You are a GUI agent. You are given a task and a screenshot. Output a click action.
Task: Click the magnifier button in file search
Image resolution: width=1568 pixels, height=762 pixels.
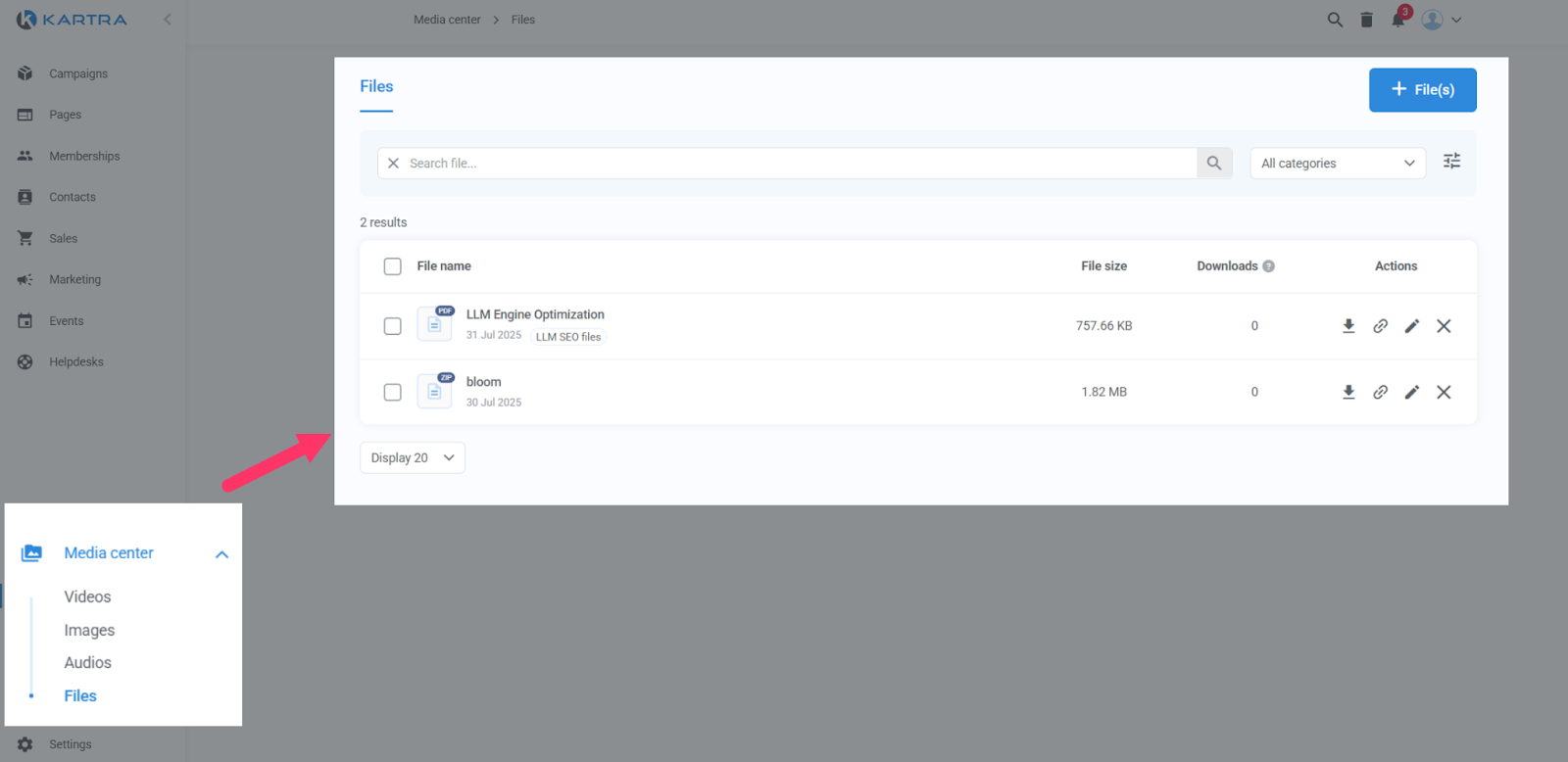[1214, 164]
